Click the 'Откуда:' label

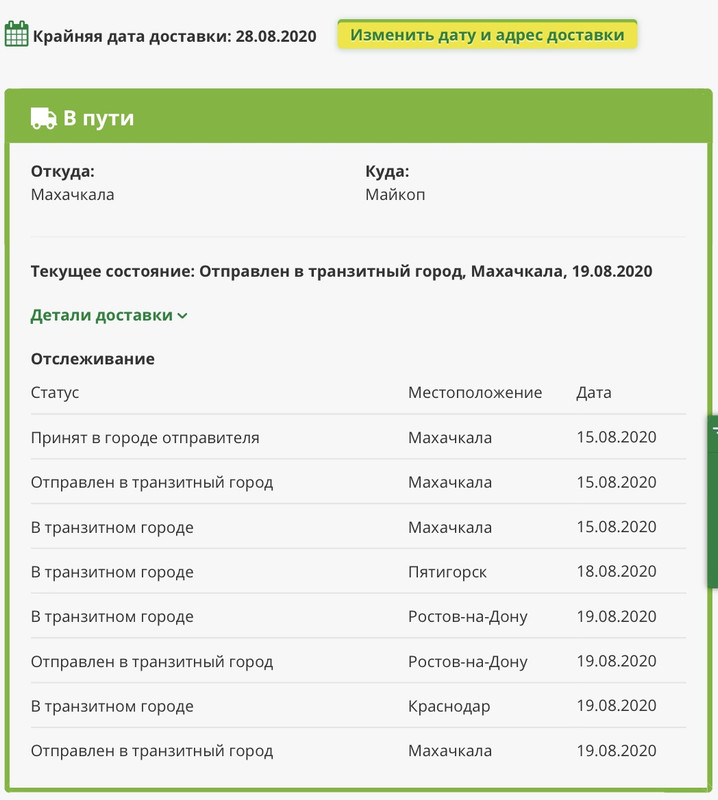pos(63,171)
